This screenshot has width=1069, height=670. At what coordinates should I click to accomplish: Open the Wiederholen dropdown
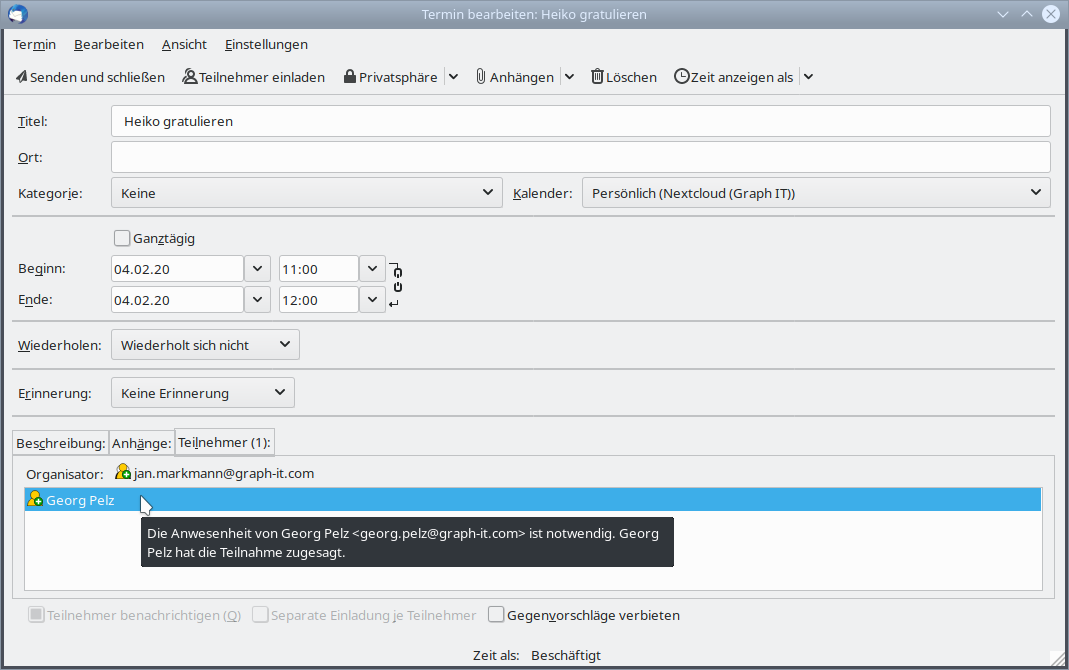[205, 345]
